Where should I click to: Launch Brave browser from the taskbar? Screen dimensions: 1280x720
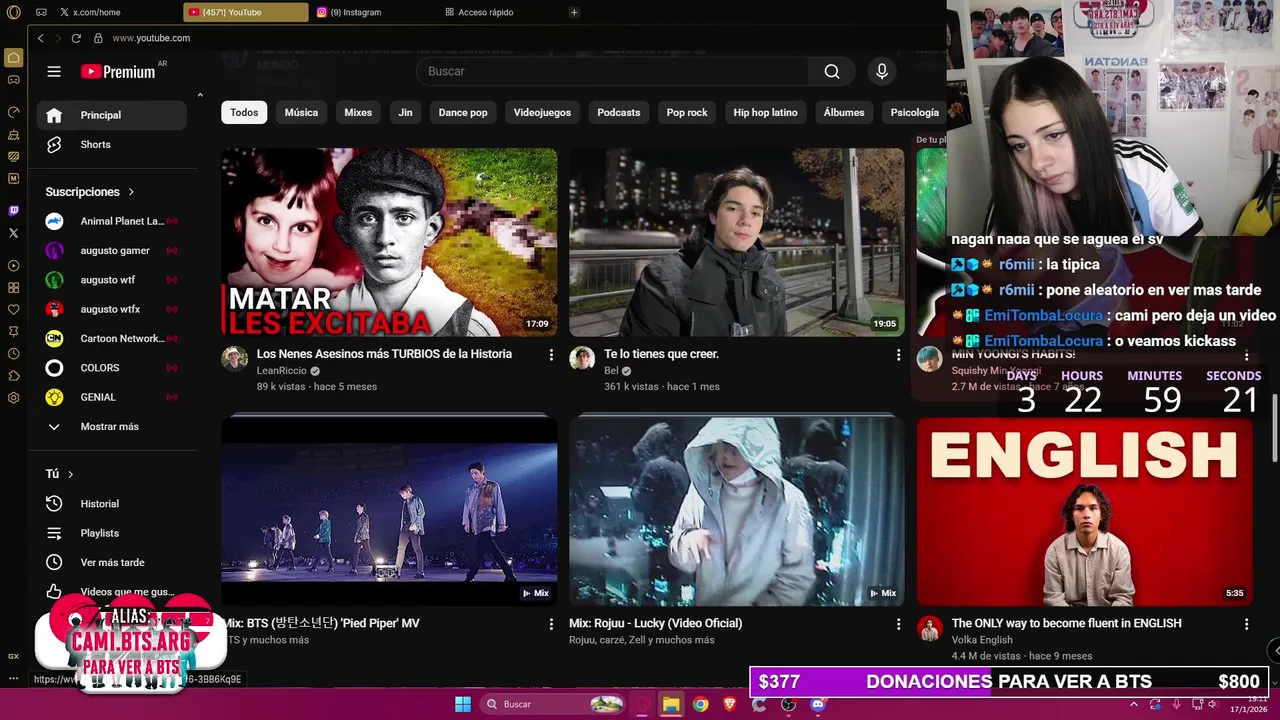click(x=730, y=704)
